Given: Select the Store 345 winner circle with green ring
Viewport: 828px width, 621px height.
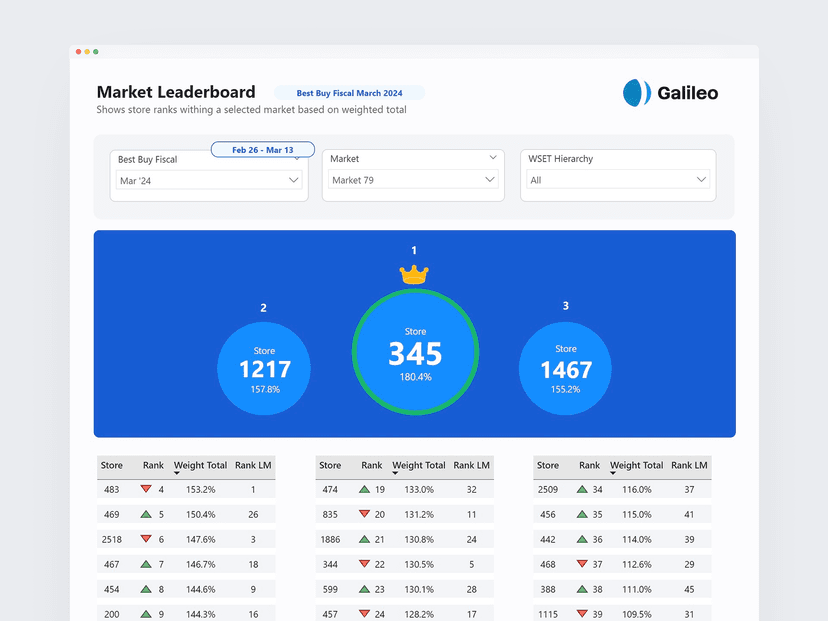Looking at the screenshot, I should coord(415,353).
